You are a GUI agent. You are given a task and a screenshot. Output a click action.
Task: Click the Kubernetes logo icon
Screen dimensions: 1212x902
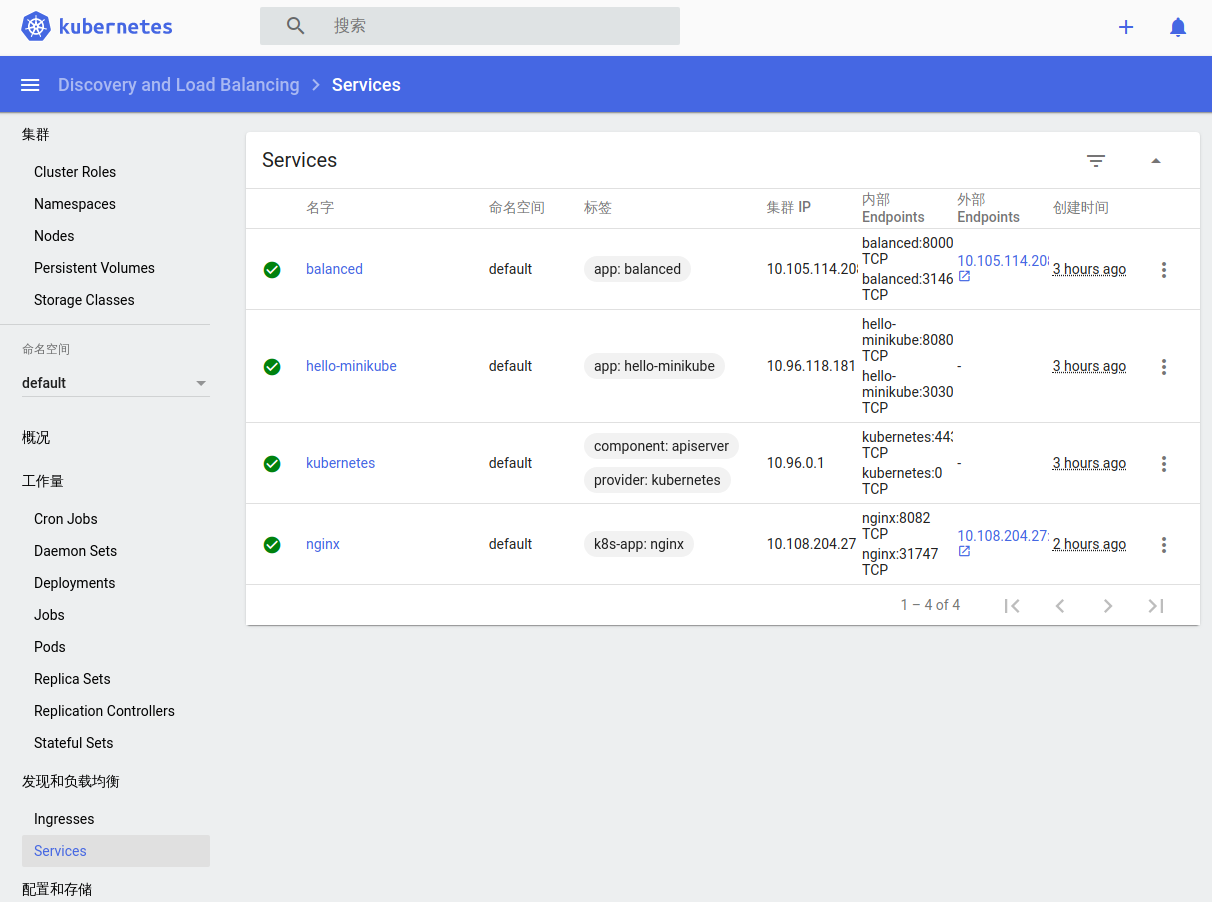[36, 27]
